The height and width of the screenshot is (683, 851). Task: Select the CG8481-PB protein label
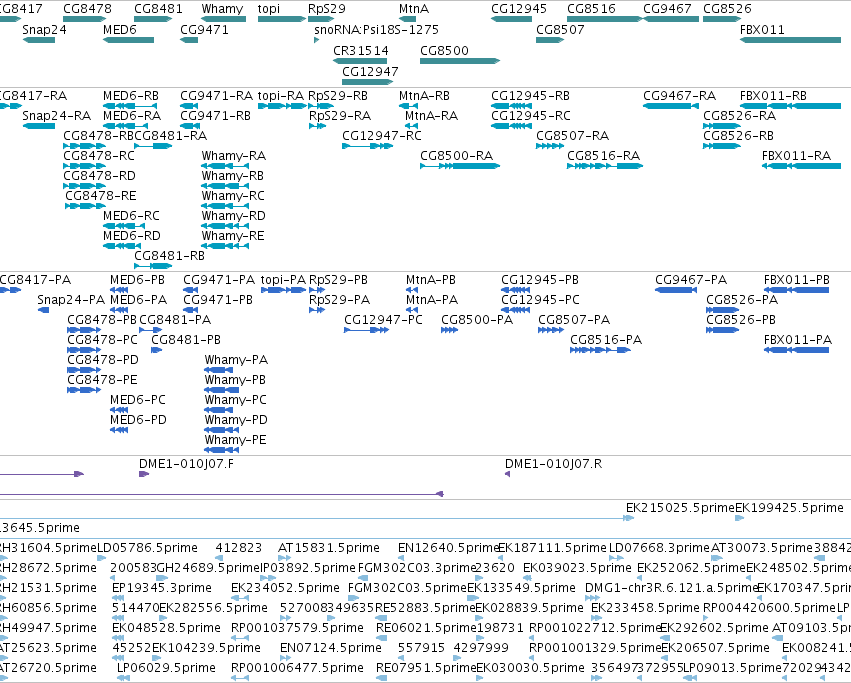[x=186, y=340]
